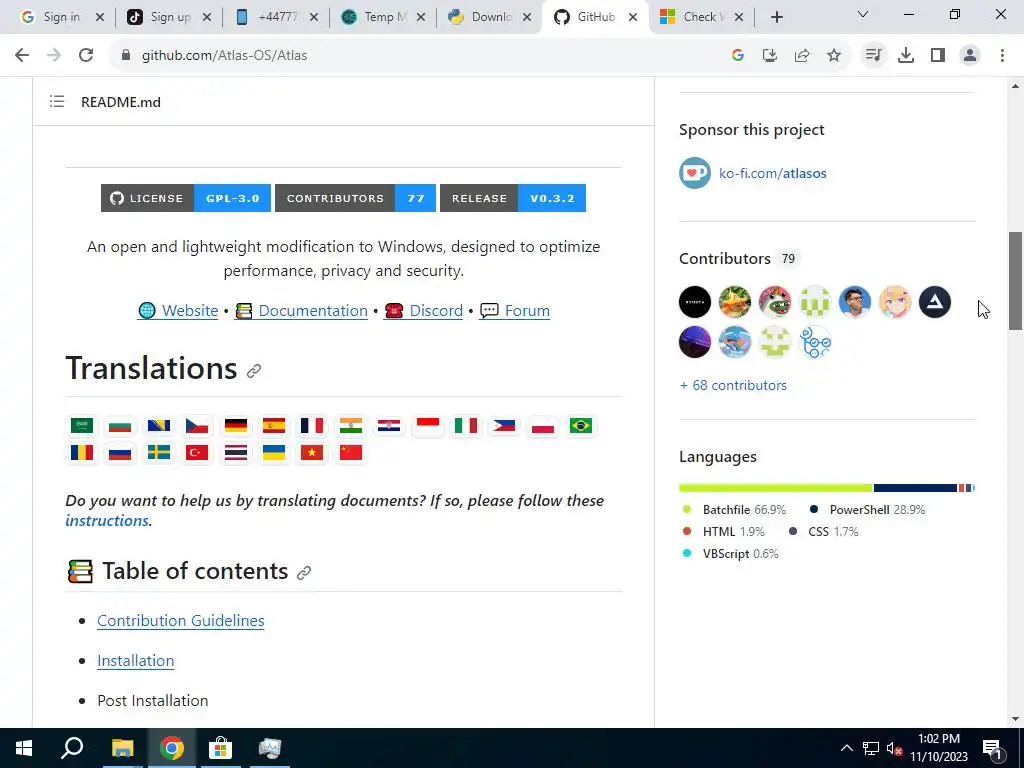Click the German flag translation

pos(236,426)
